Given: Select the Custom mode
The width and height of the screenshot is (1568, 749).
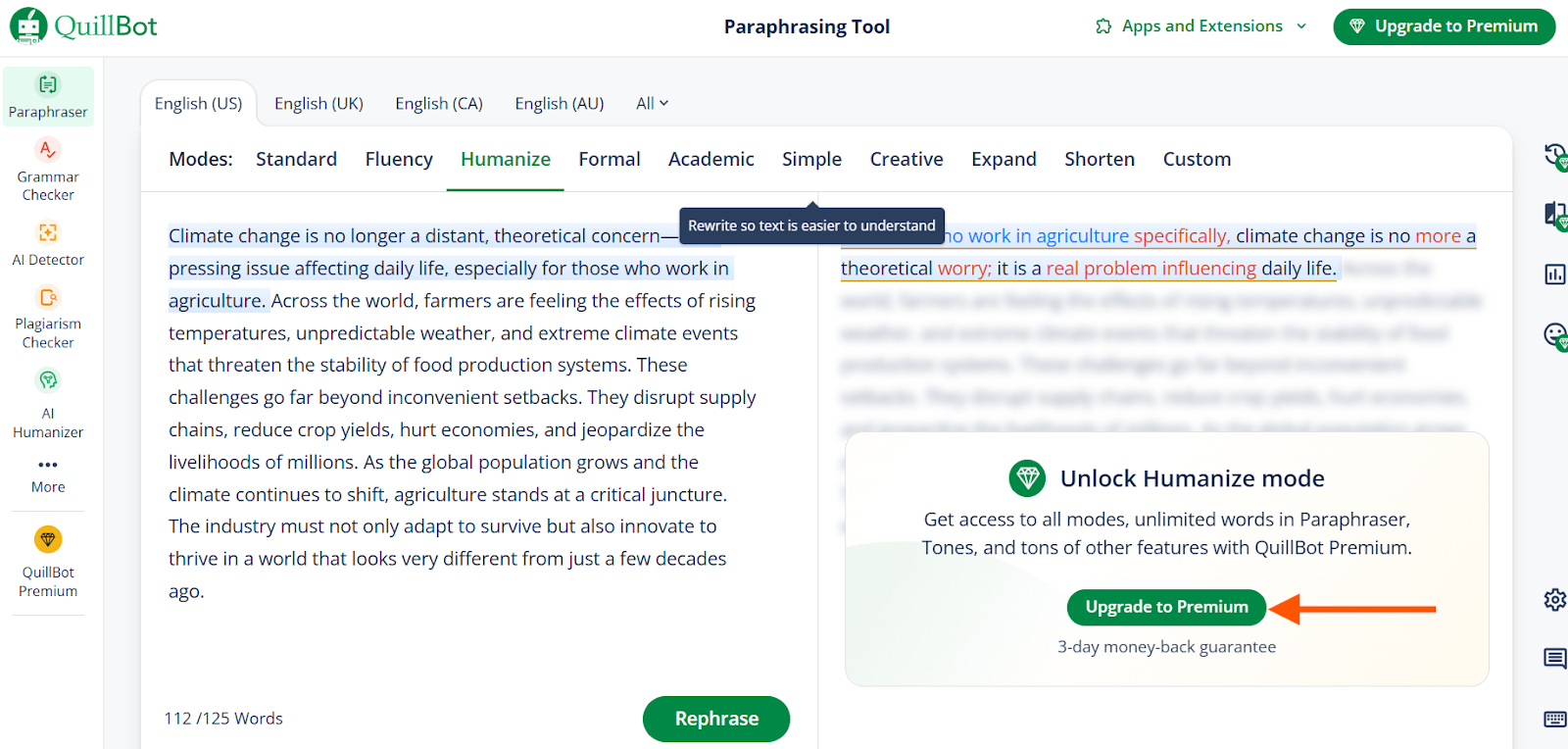Looking at the screenshot, I should [1197, 159].
